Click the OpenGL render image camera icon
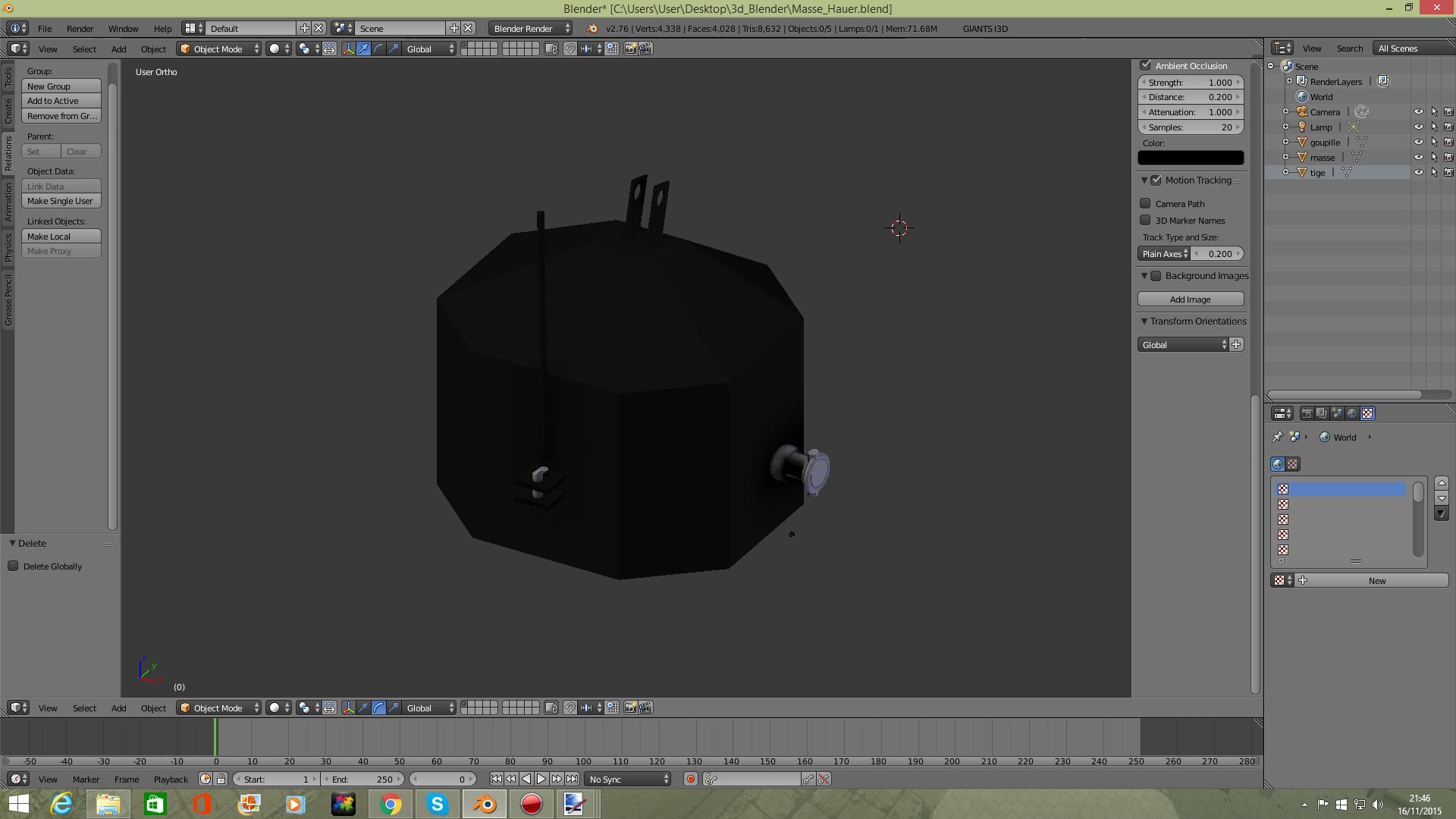Image resolution: width=1456 pixels, height=819 pixels. coord(630,49)
